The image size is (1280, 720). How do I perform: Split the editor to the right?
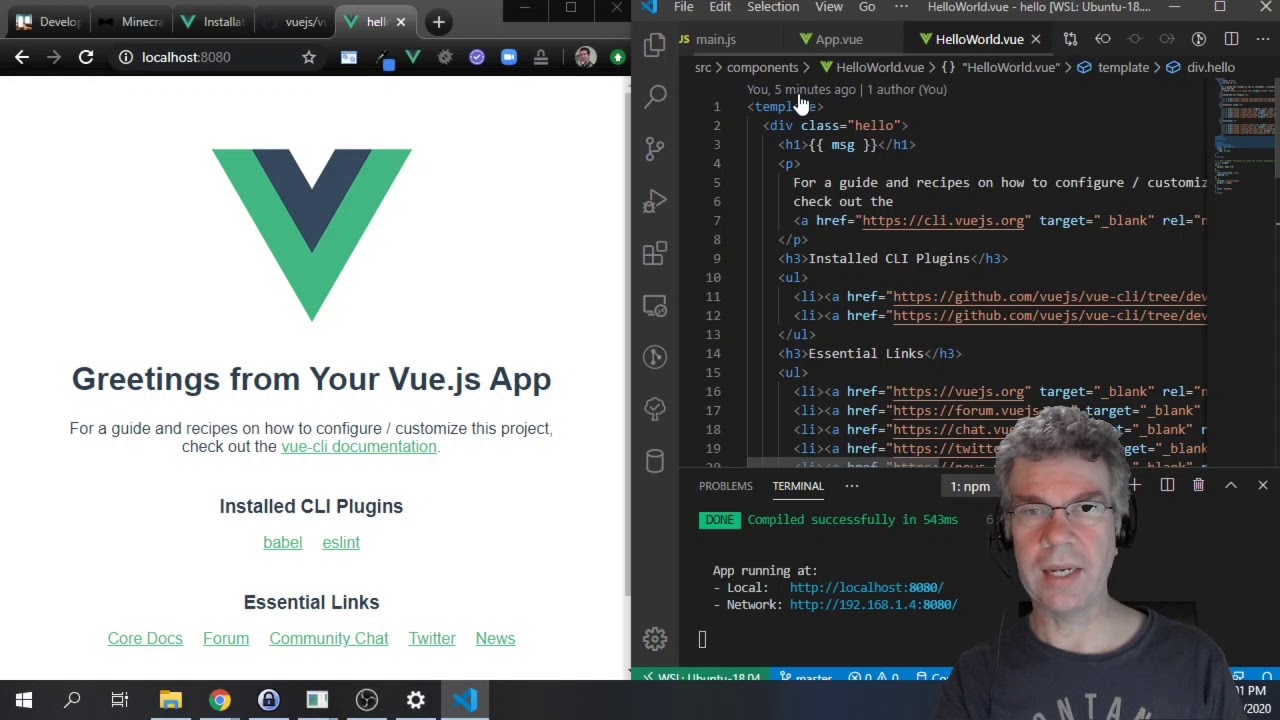click(x=1231, y=39)
